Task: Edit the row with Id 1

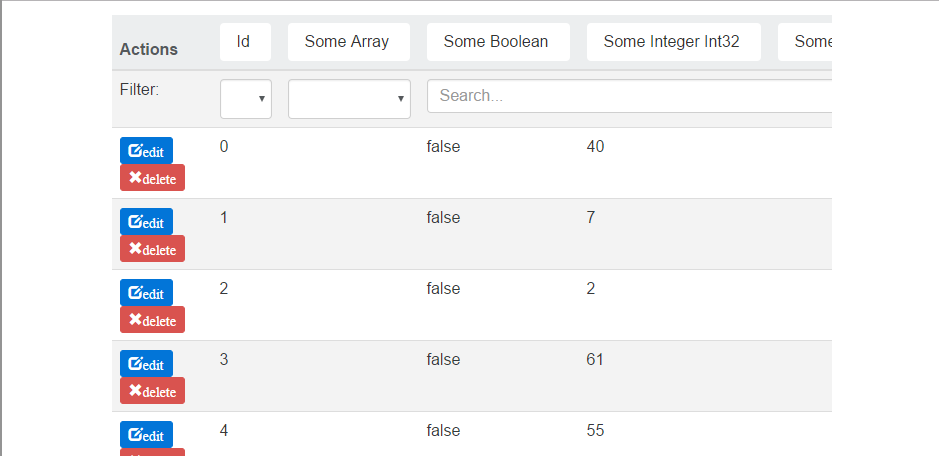Action: click(146, 222)
